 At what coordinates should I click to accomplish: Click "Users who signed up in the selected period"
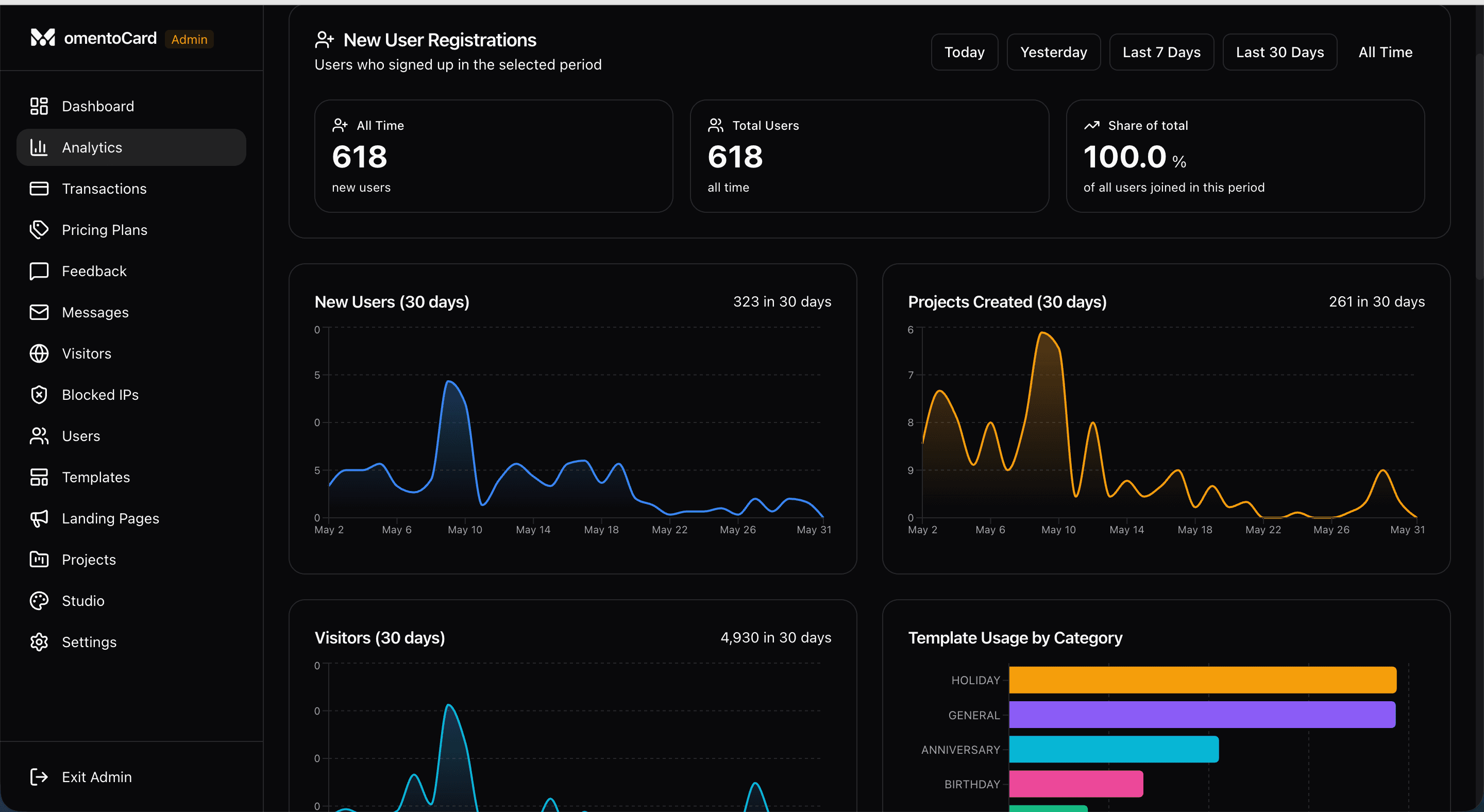[458, 64]
